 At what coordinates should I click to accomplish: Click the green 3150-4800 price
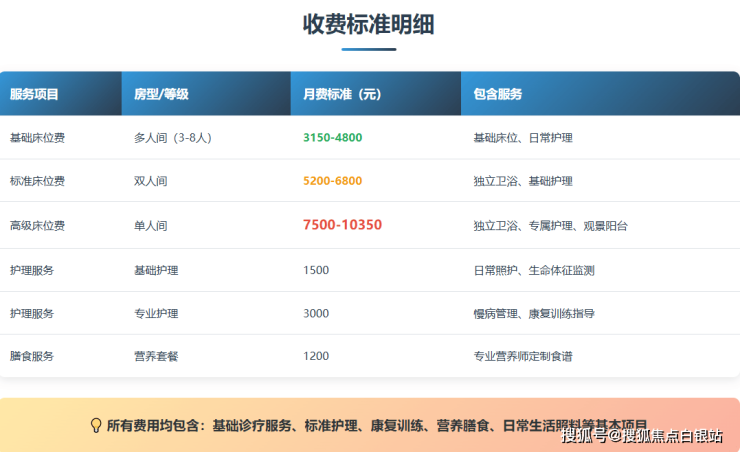coord(332,138)
